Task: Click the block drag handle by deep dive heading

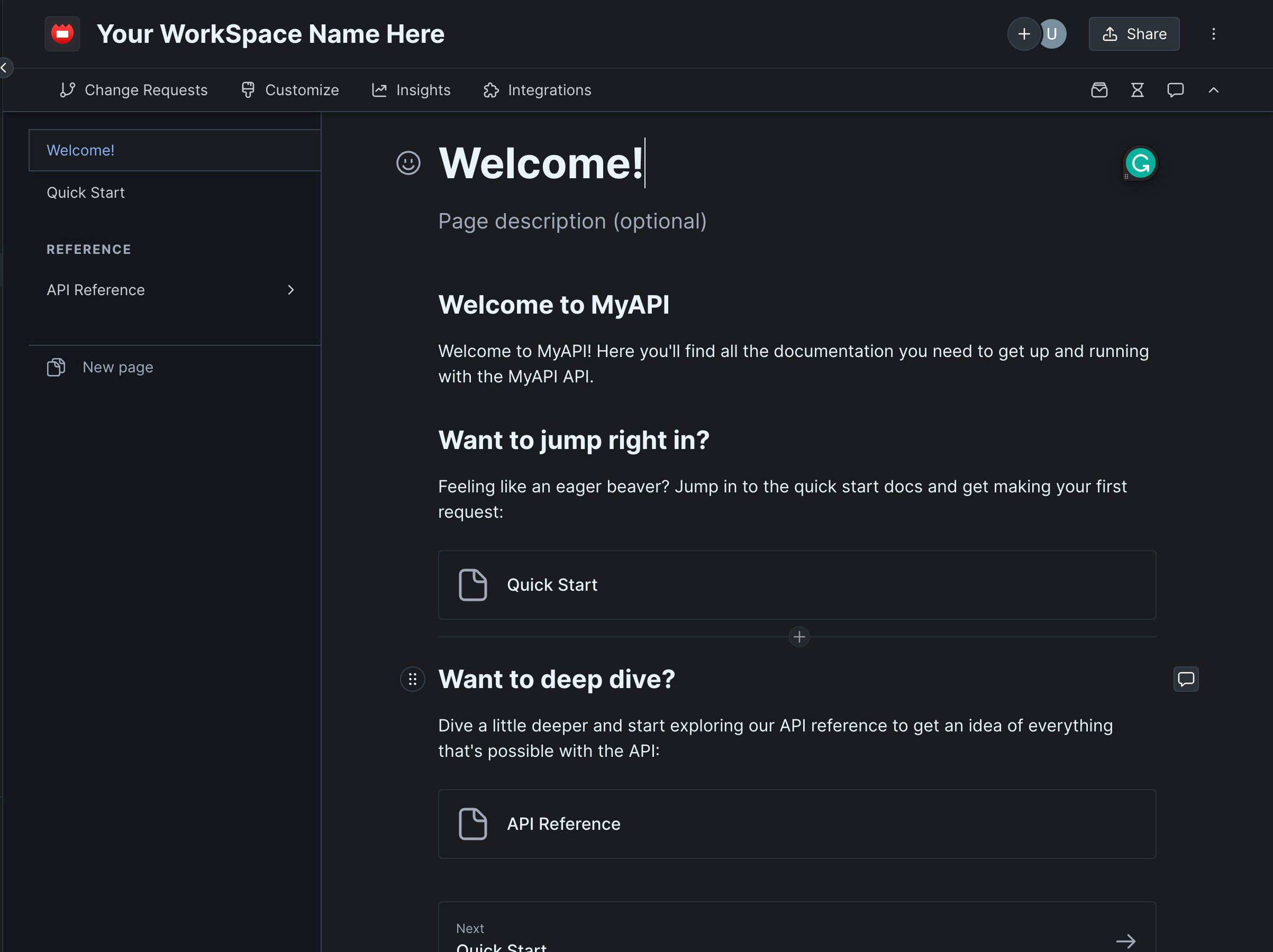Action: click(x=412, y=679)
